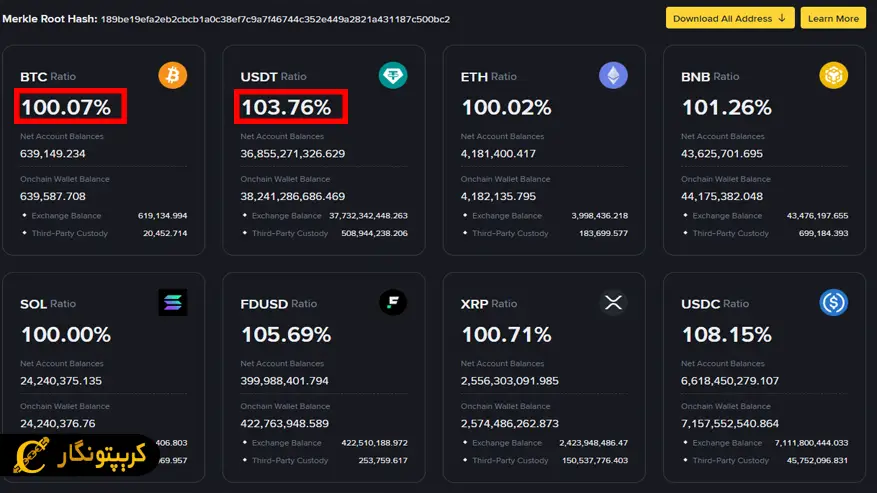This screenshot has height=493, width=877.
Task: Select XRP onchain wallet balance 2,574,486,262.873
Action: tap(510, 424)
